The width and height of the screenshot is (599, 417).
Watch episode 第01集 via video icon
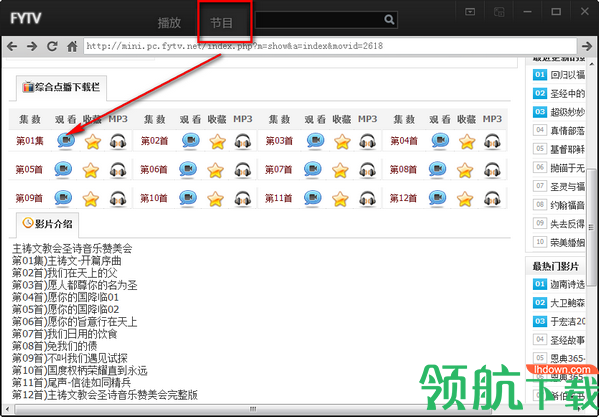(66, 141)
